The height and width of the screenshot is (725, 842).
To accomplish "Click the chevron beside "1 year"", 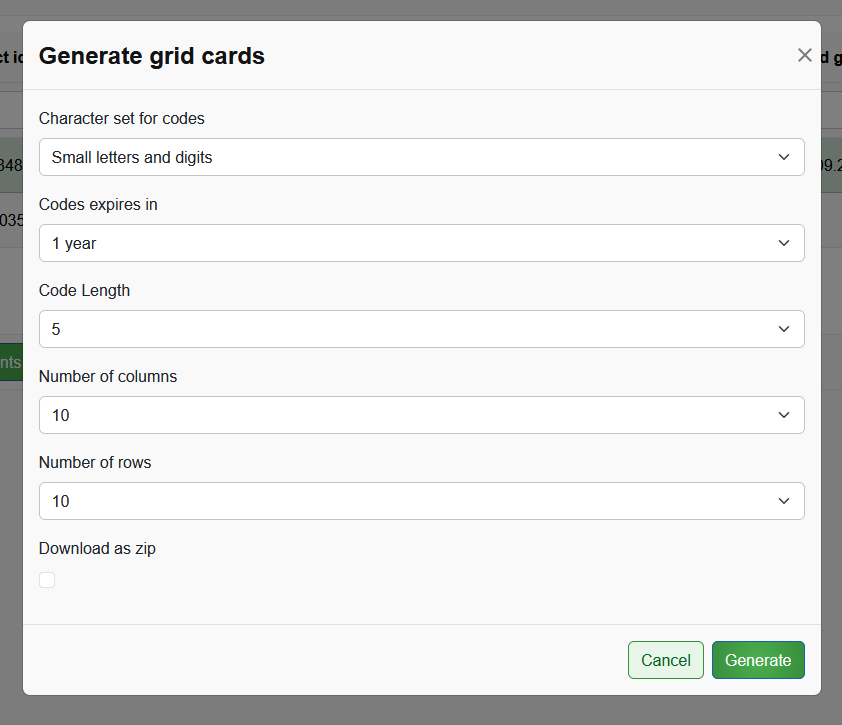I will pyautogui.click(x=784, y=243).
